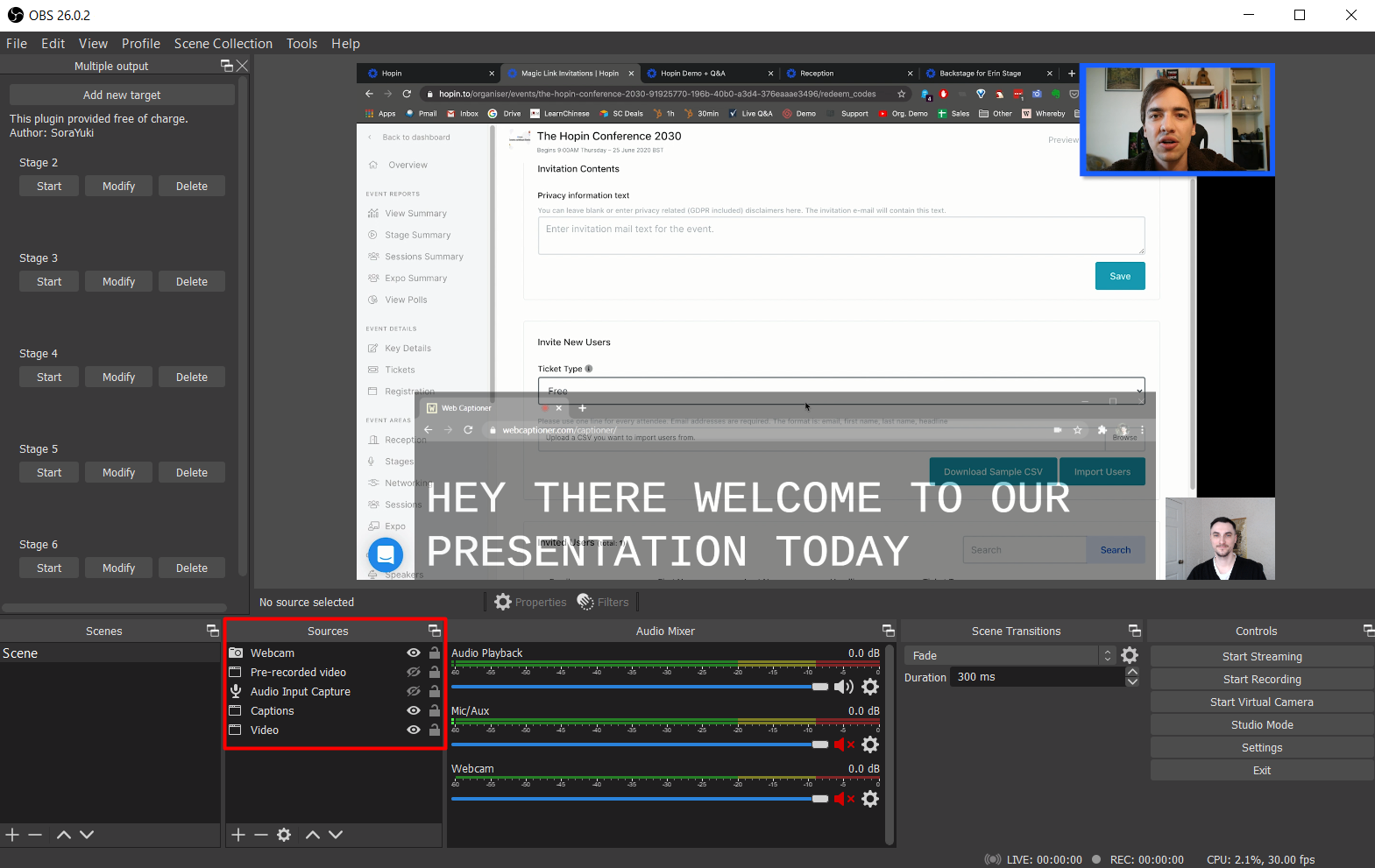The width and height of the screenshot is (1375, 868).
Task: Unmute the Webcam audio channel
Action: 843,799
